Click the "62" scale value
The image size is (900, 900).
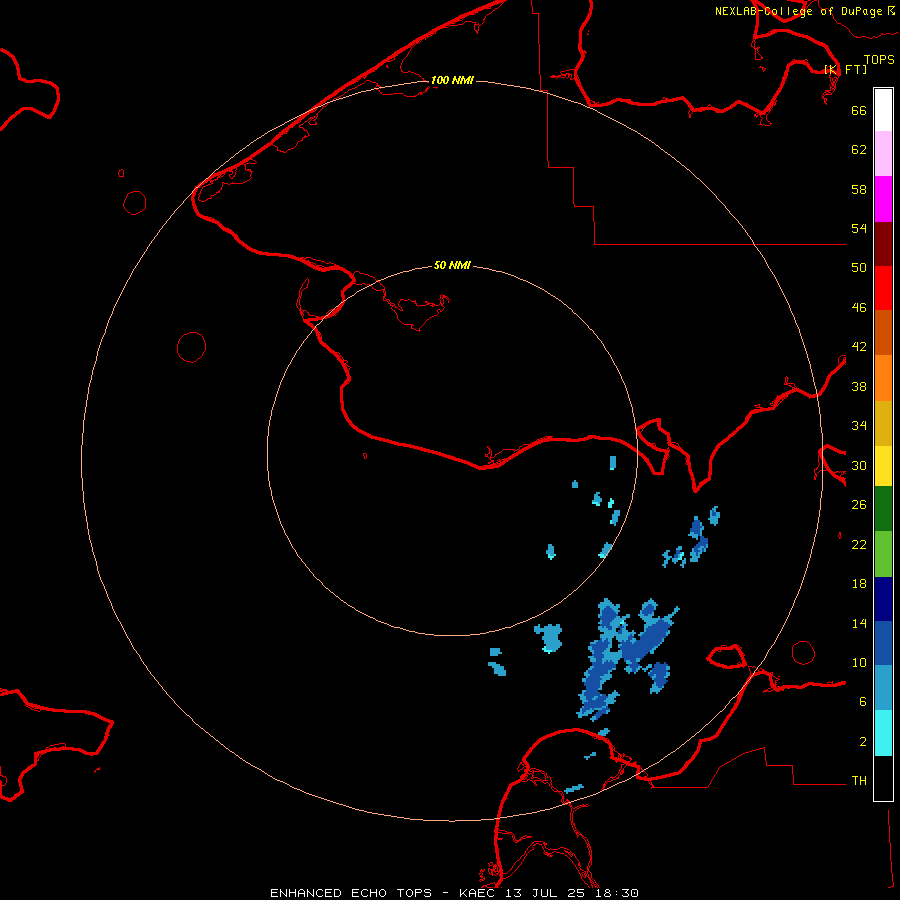coord(859,150)
